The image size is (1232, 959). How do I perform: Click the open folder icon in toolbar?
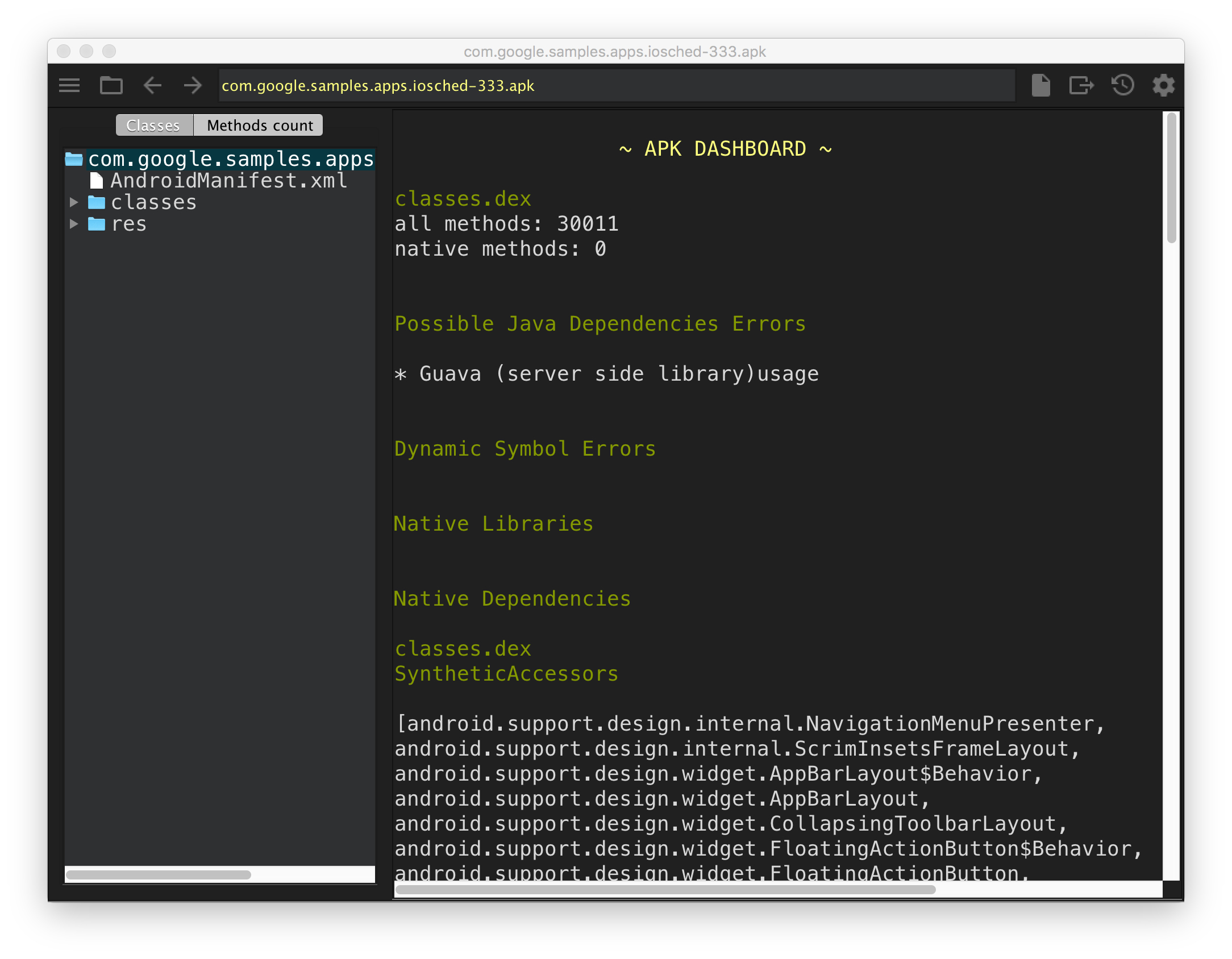(x=112, y=85)
